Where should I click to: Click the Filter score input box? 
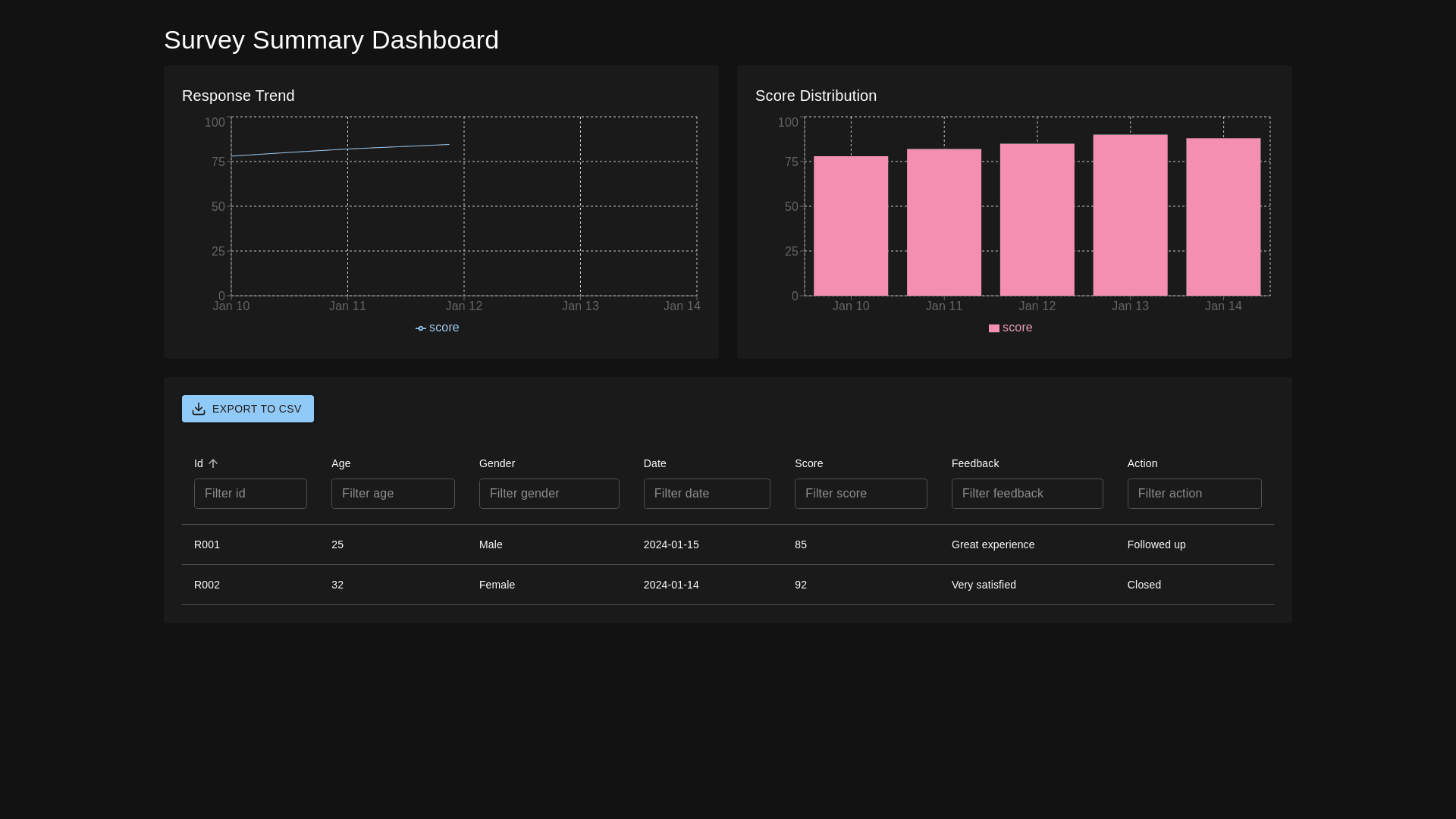[x=861, y=494]
